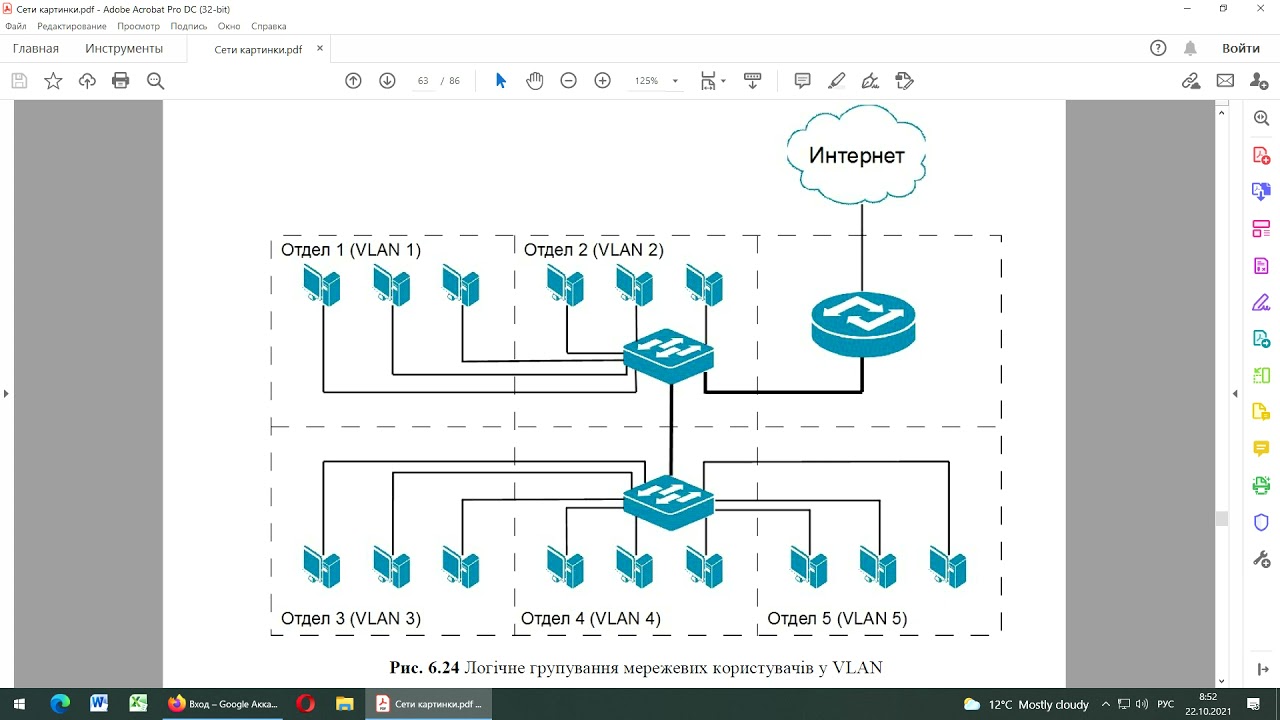1280x720 pixels.
Task: Open Excel from the taskbar
Action: coord(138,704)
